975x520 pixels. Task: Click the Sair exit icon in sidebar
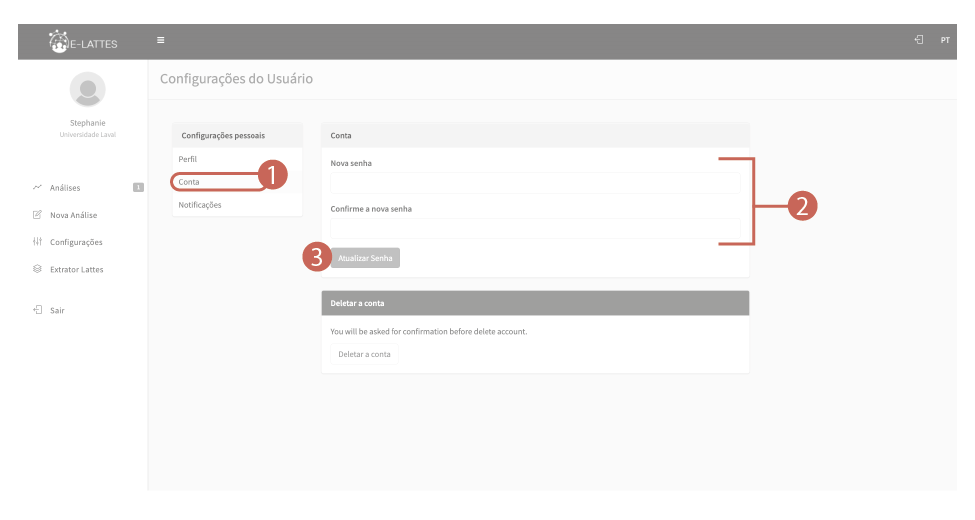pyautogui.click(x=37, y=310)
